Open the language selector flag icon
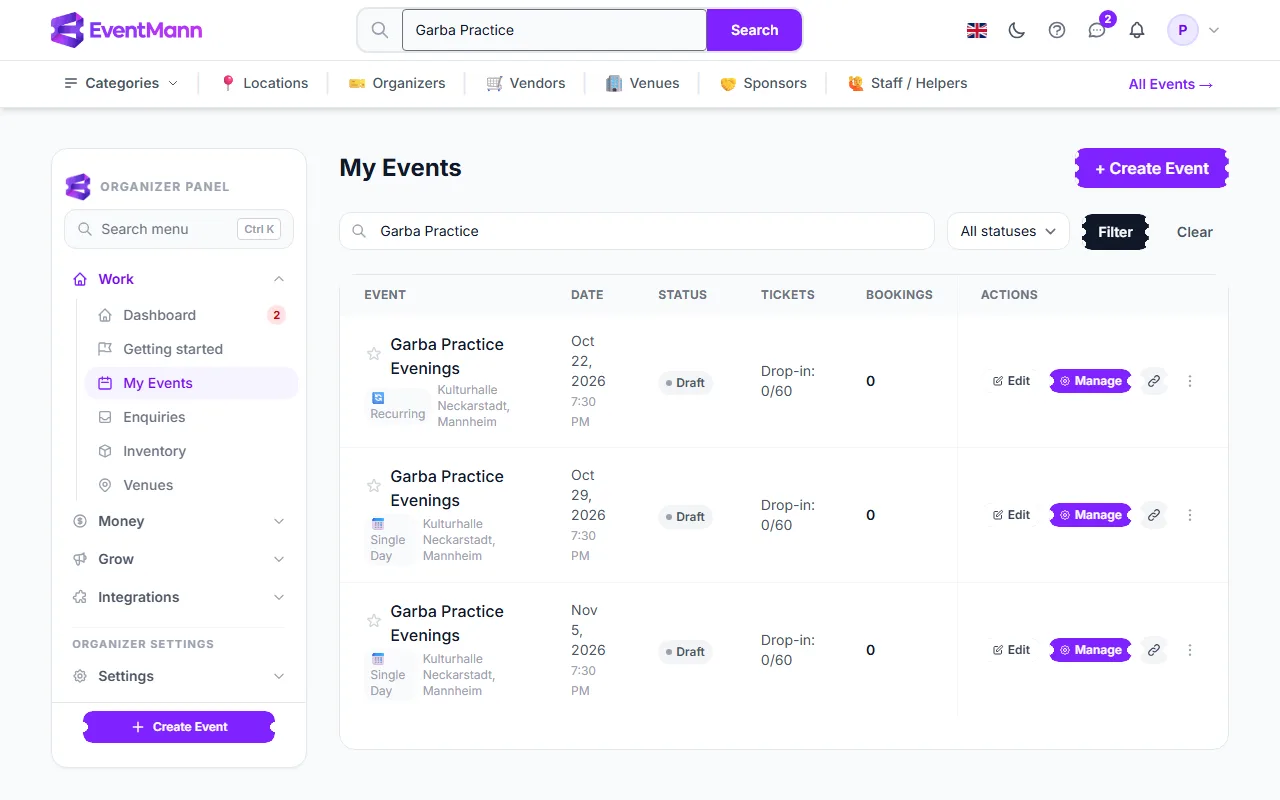 pos(977,30)
